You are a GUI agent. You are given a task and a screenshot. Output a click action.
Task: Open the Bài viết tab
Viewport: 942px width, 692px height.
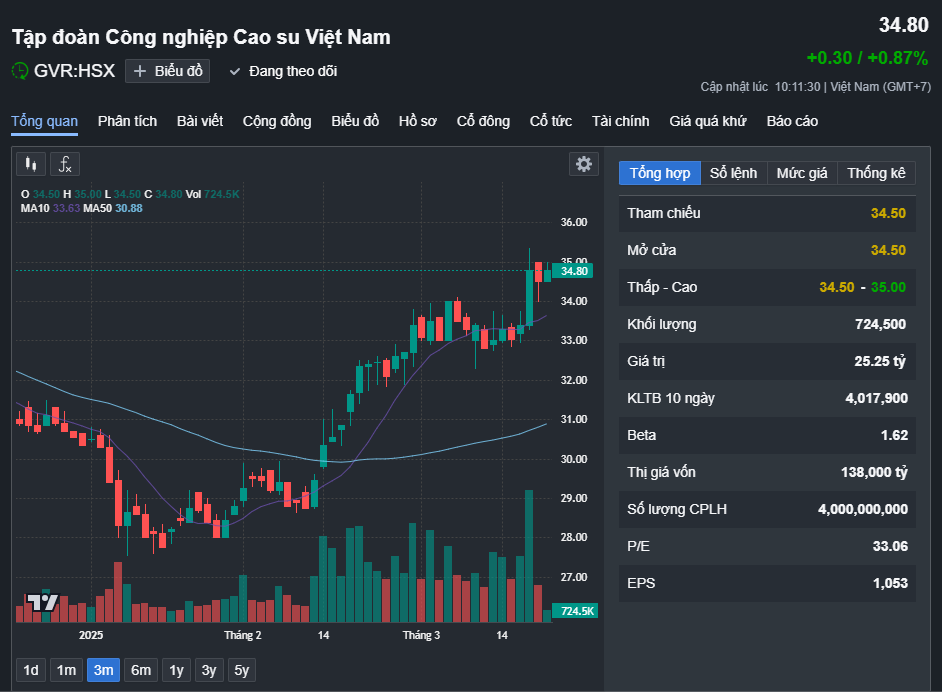200,121
